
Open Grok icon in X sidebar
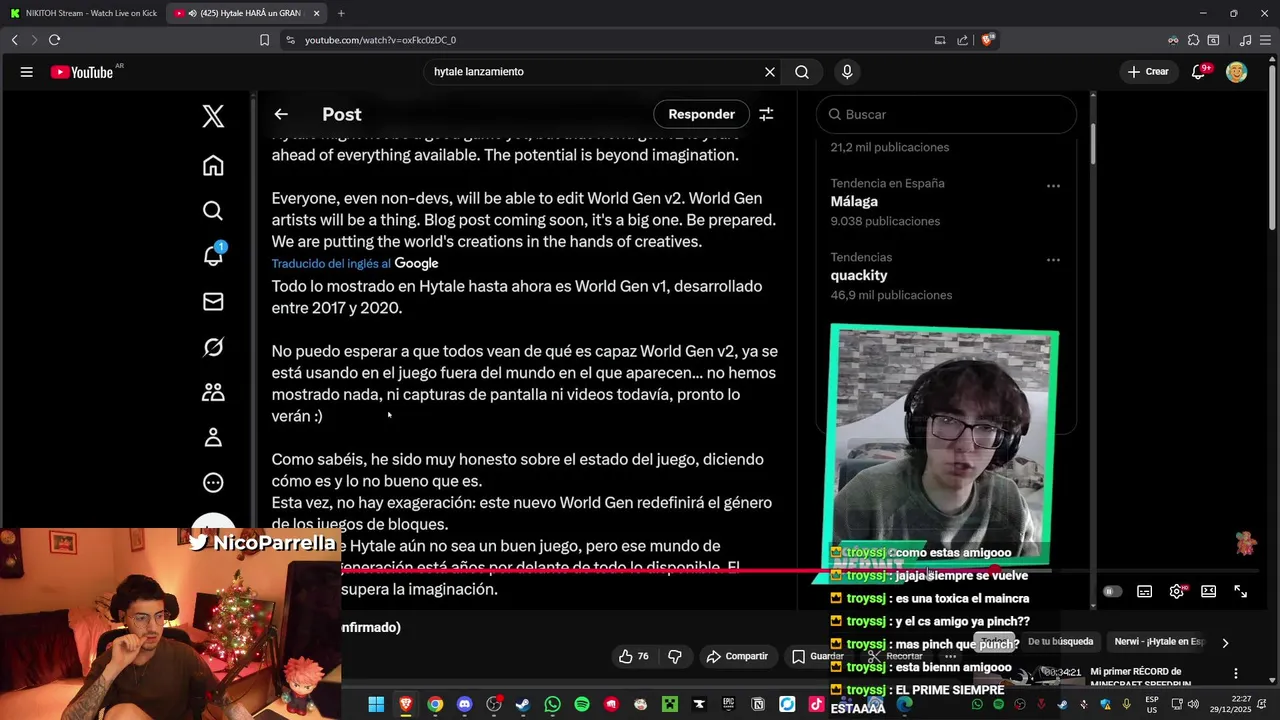213,347
